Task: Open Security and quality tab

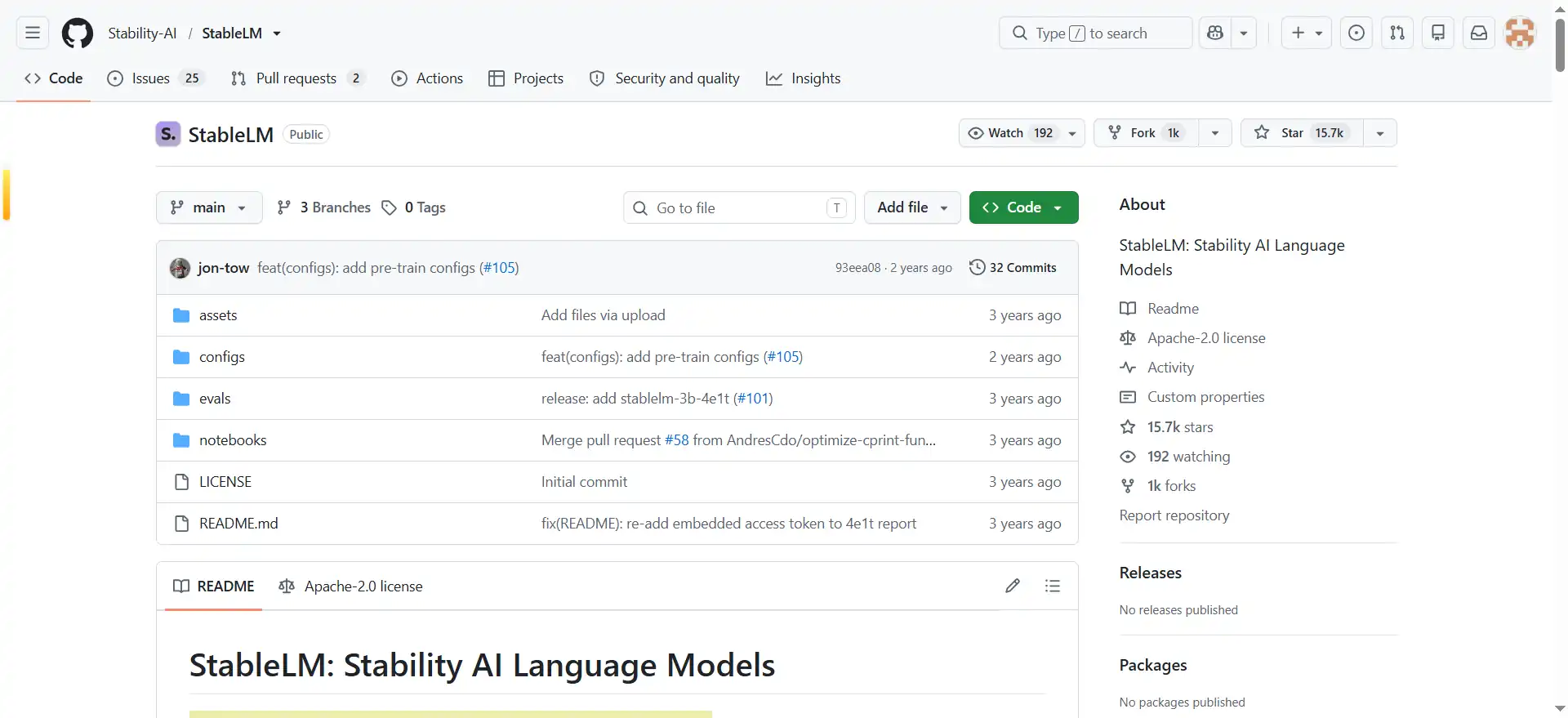Action: coord(665,78)
